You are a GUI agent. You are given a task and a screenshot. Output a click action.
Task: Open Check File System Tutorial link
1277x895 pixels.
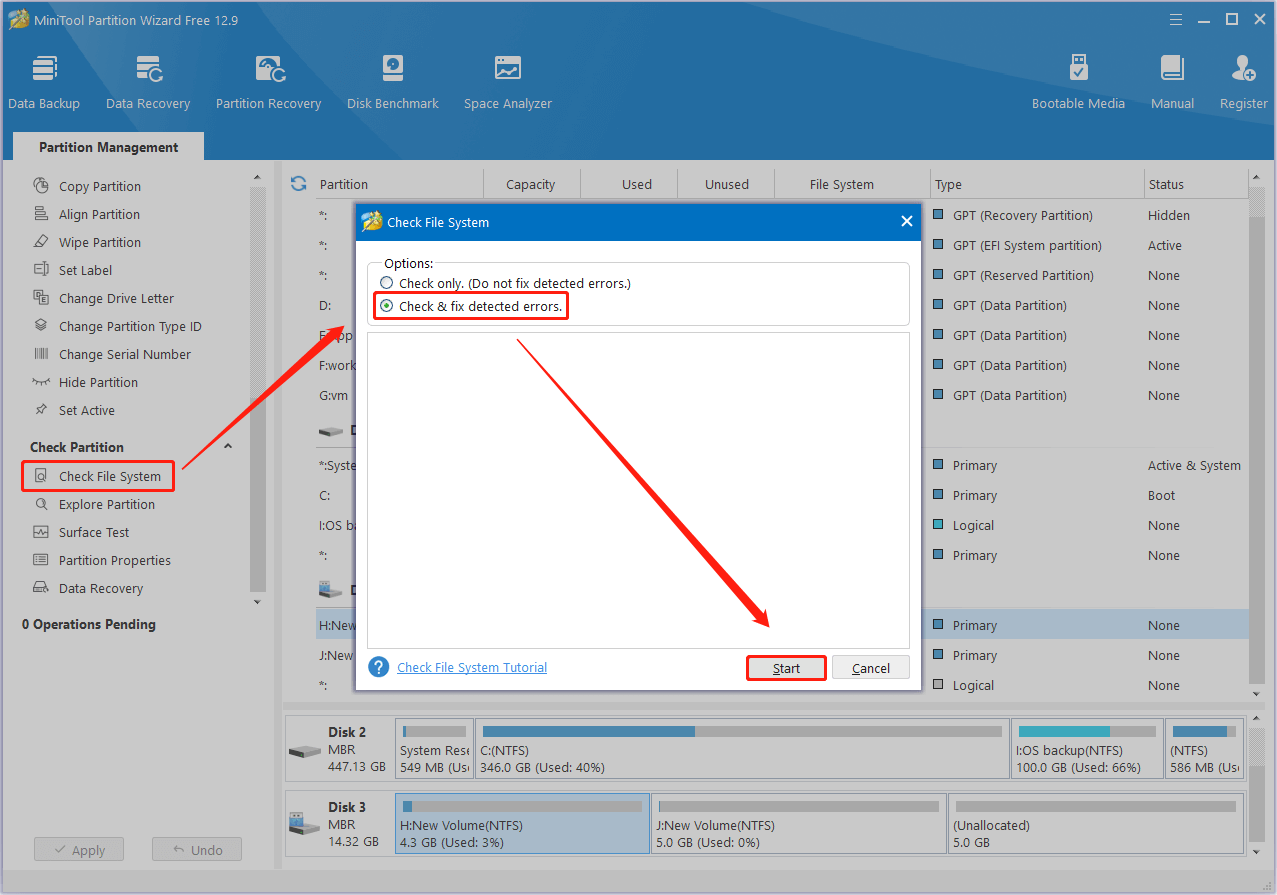click(472, 668)
